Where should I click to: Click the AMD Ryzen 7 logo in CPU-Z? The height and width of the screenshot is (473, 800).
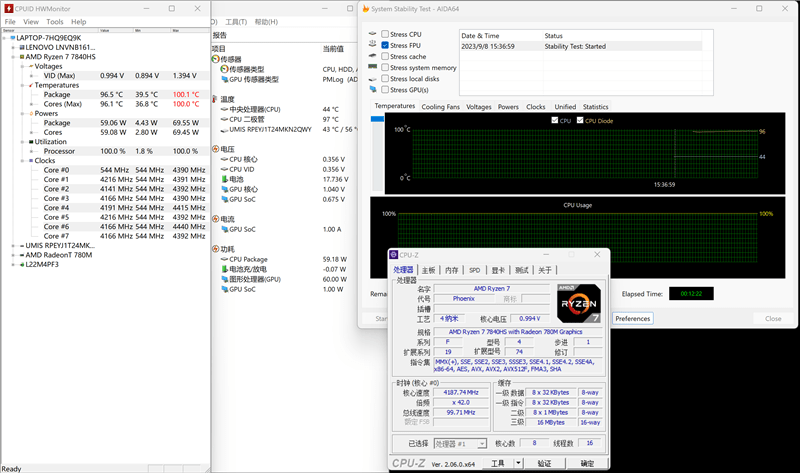(579, 303)
